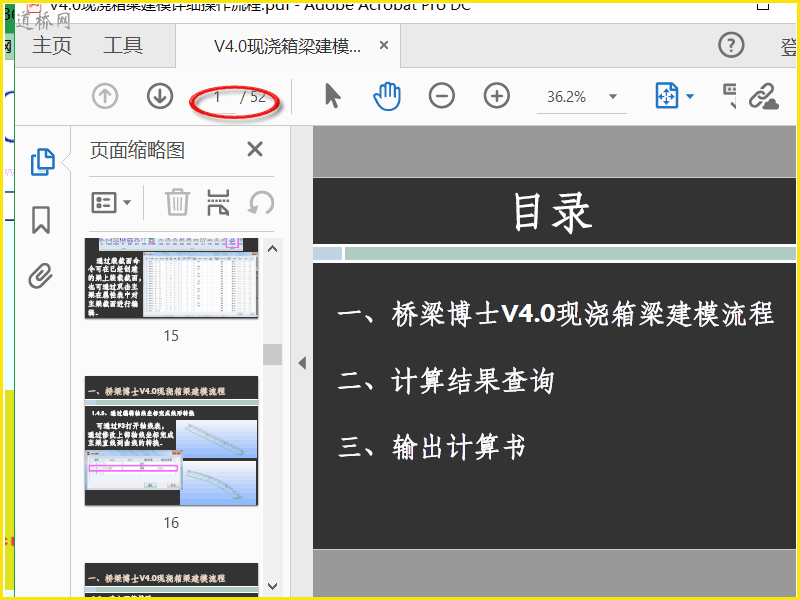Close the V4.0现浇箱梁建模 document tab
This screenshot has height=600, width=800.
pos(384,45)
